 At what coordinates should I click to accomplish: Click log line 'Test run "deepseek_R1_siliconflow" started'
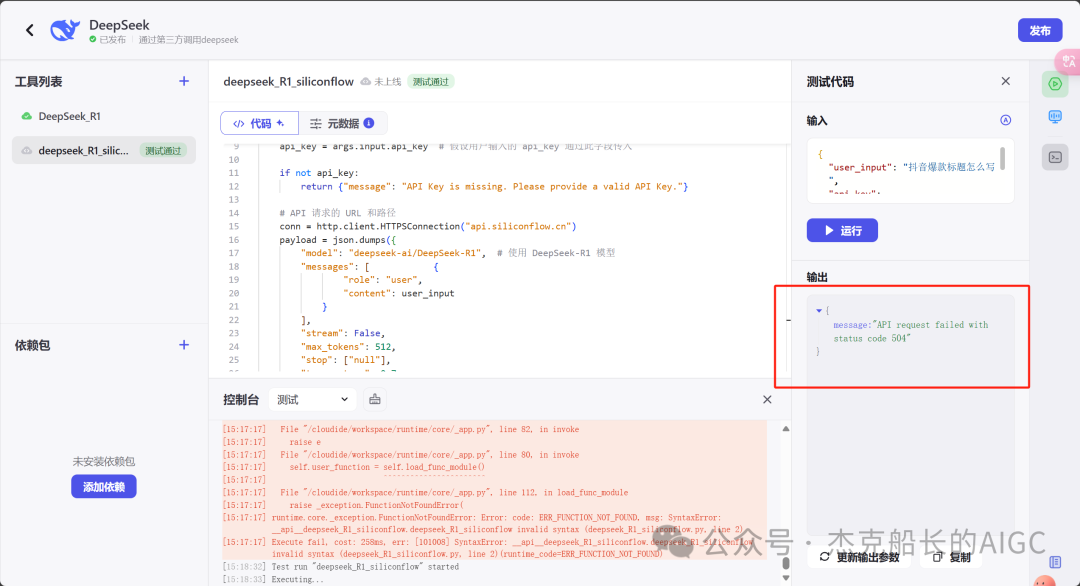pos(365,567)
